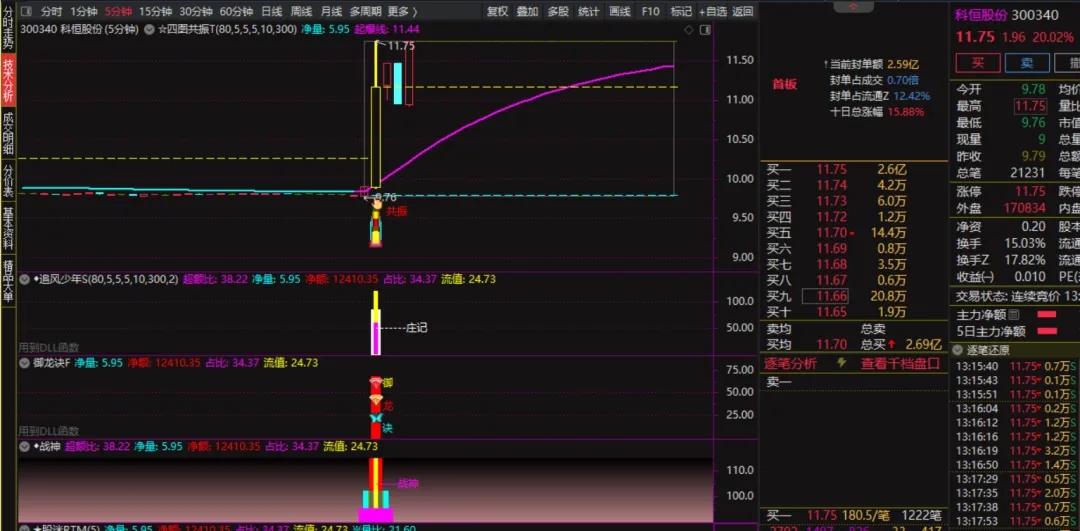The height and width of the screenshot is (531, 1080).
Task: Show the 月线 monthly chart
Action: click(x=331, y=11)
